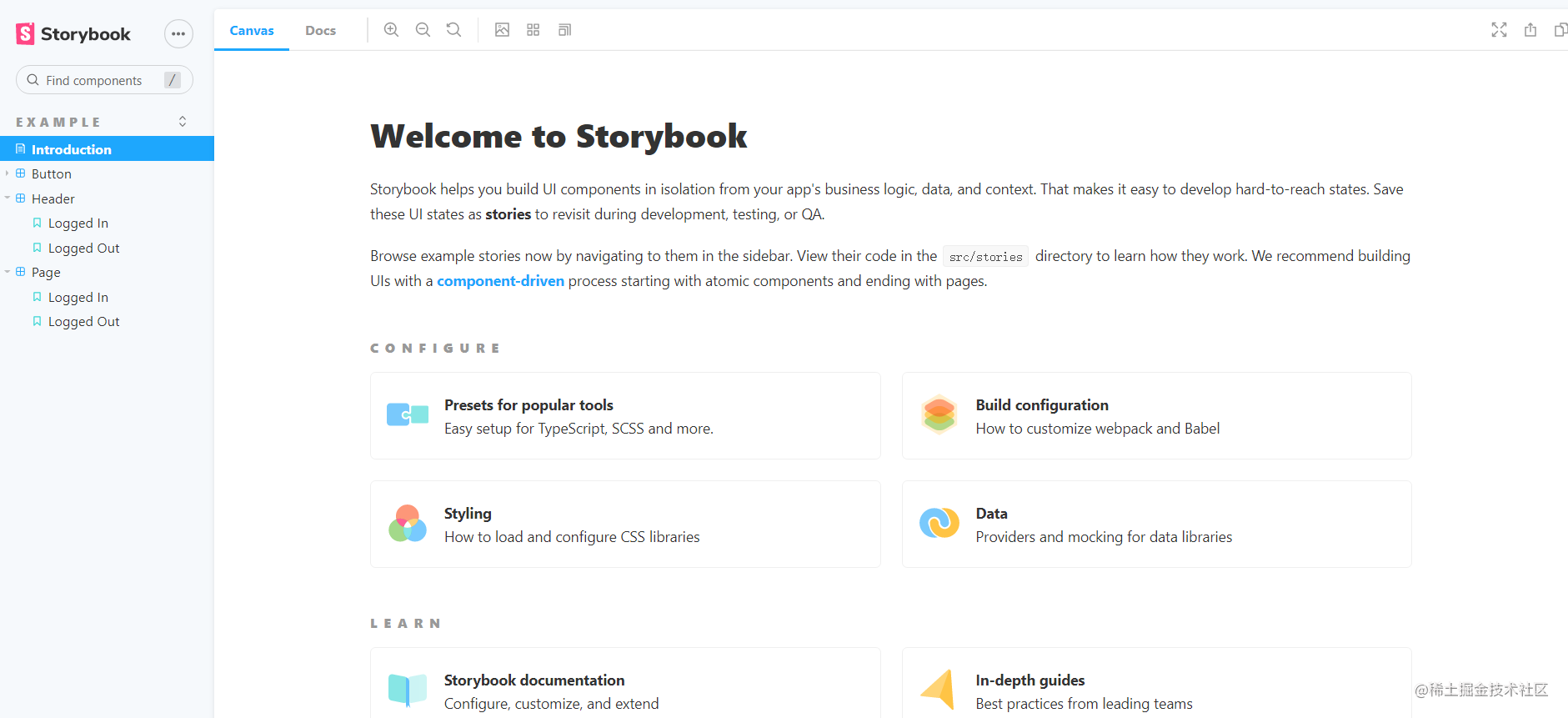Viewport: 1568px width, 718px height.
Task: Open the viewport size icon
Action: (564, 30)
